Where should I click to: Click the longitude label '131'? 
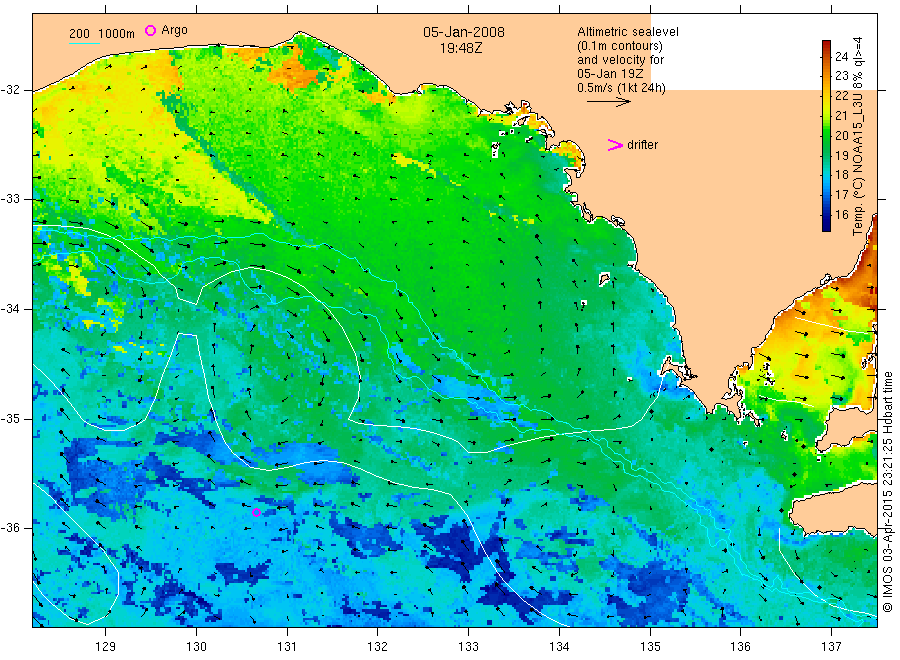point(287,647)
